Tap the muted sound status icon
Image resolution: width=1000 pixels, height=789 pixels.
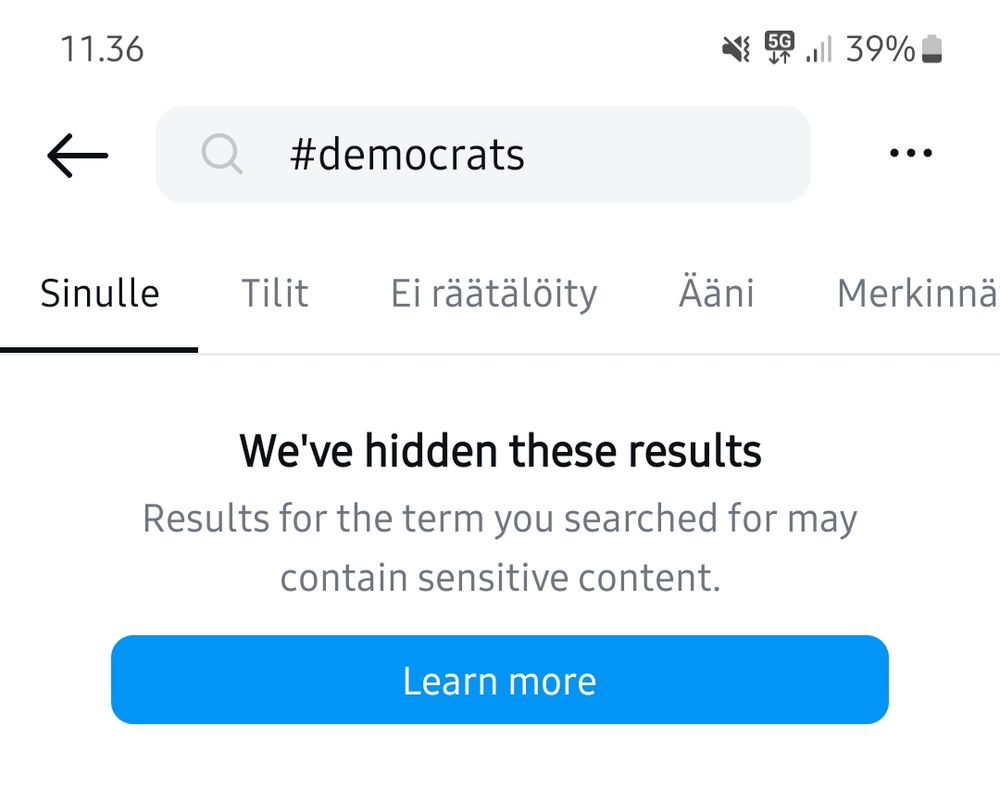tap(736, 48)
